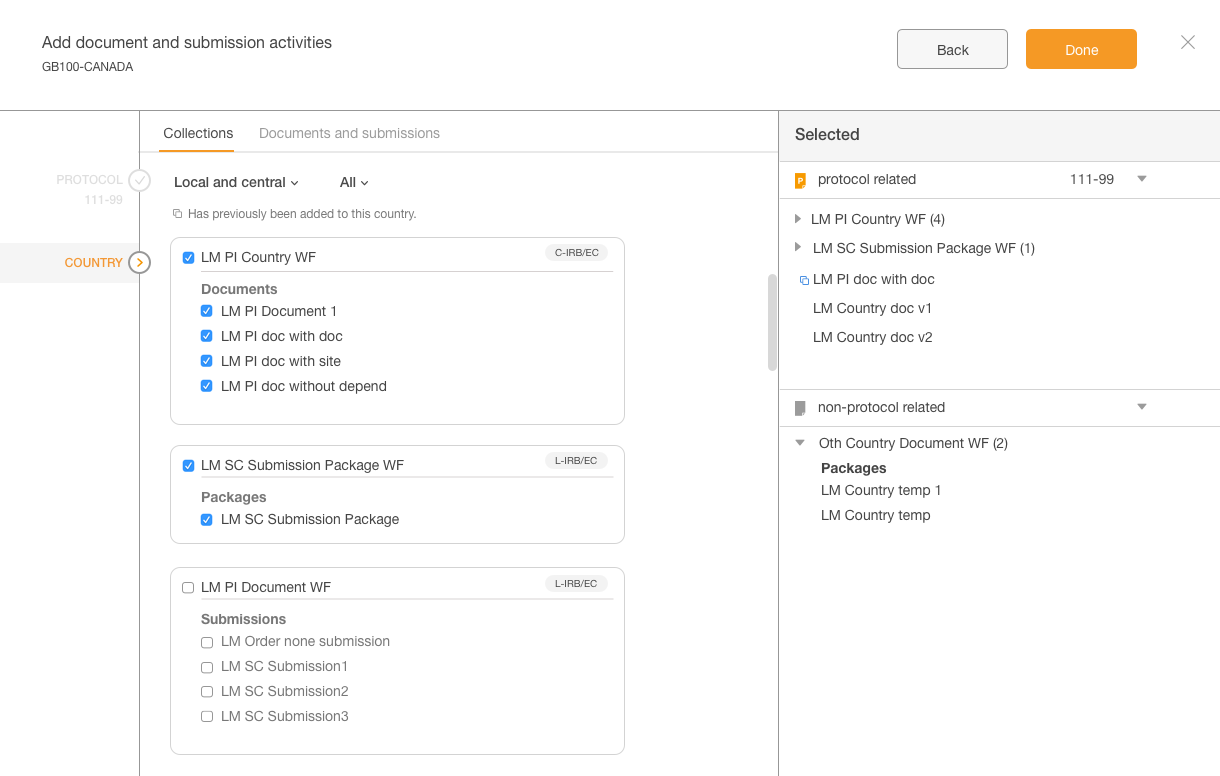Image resolution: width=1220 pixels, height=776 pixels.
Task: Check the LM PI Document WF checkbox
Action: click(x=188, y=588)
